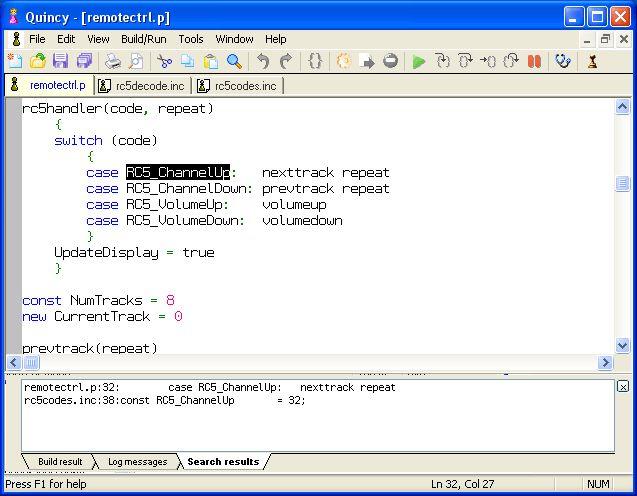Open Find with the magnifying glass icon
Viewport: 637px width, 496px height.
coord(234,62)
